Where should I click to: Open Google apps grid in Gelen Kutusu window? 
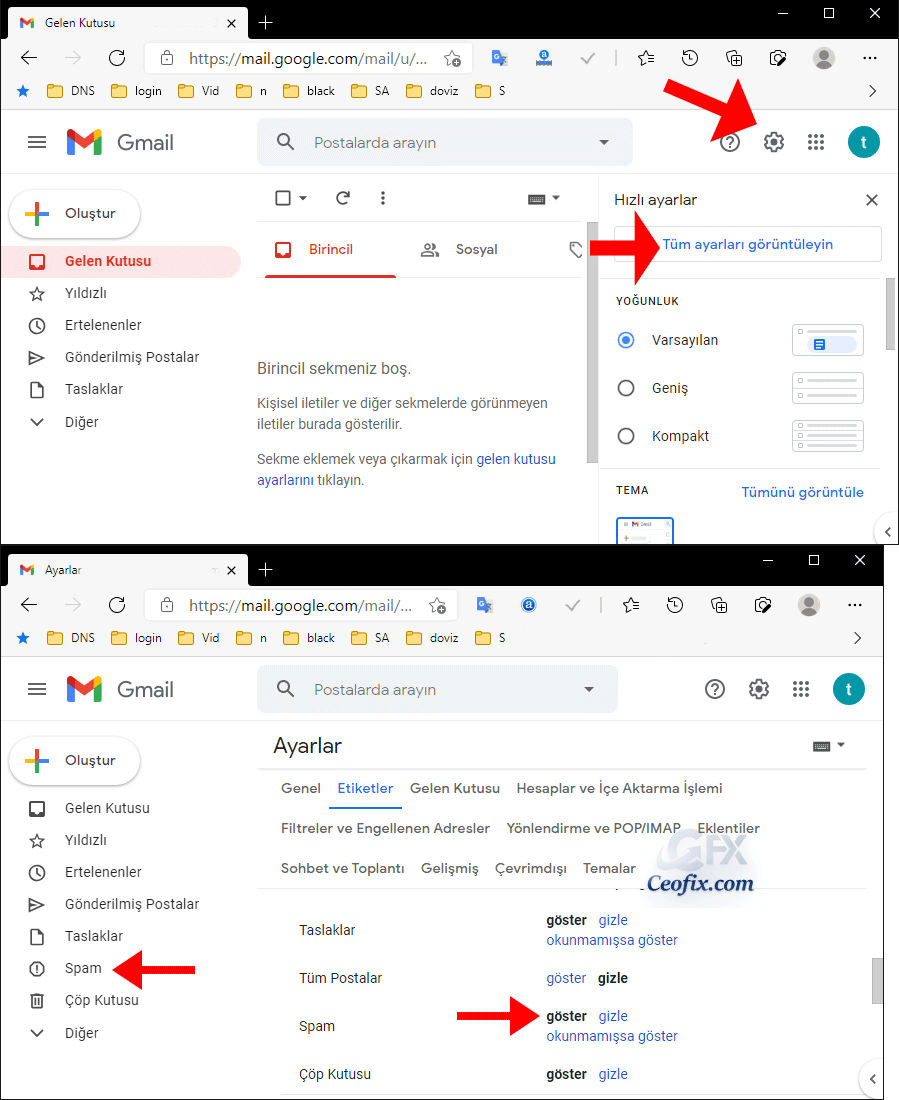pos(815,142)
